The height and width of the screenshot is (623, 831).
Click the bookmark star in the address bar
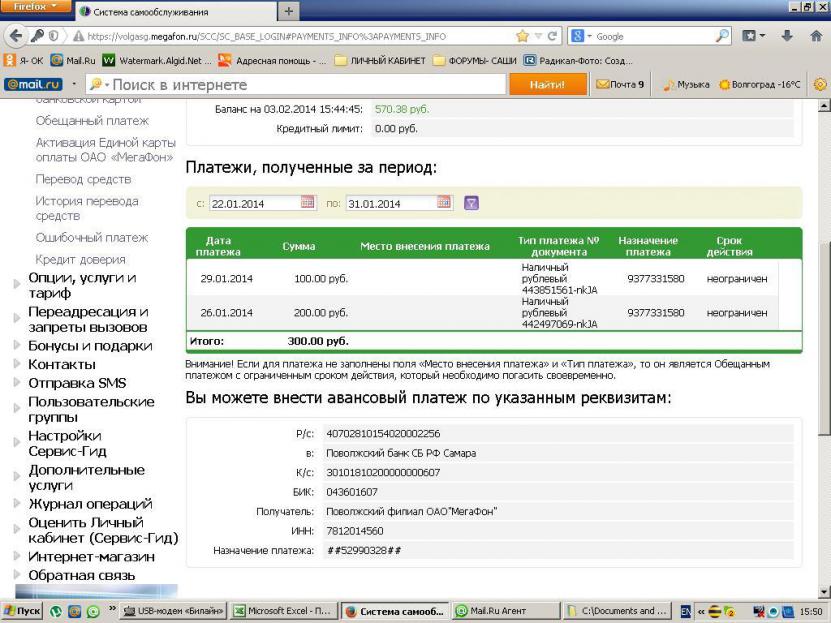point(522,36)
